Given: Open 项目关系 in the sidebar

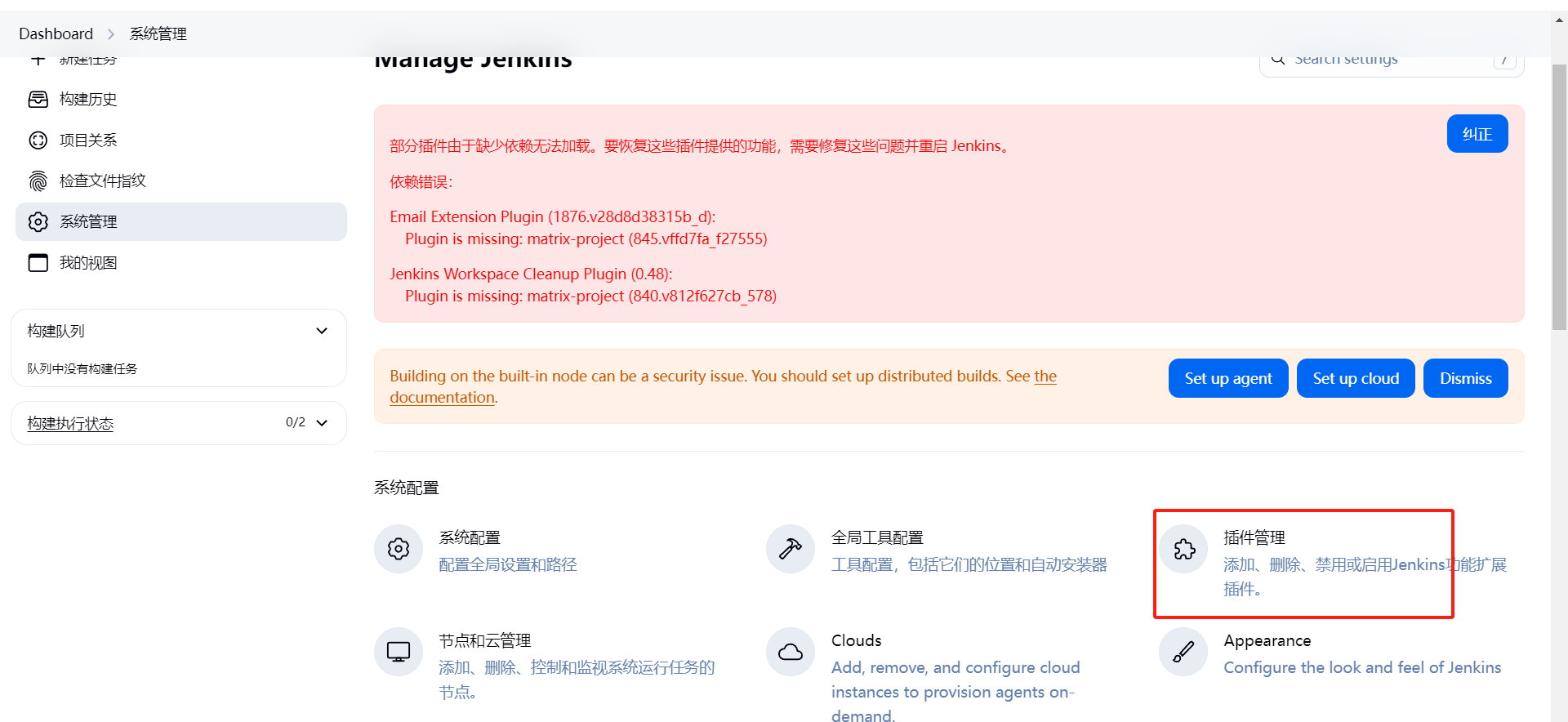Looking at the screenshot, I should [x=180, y=140].
